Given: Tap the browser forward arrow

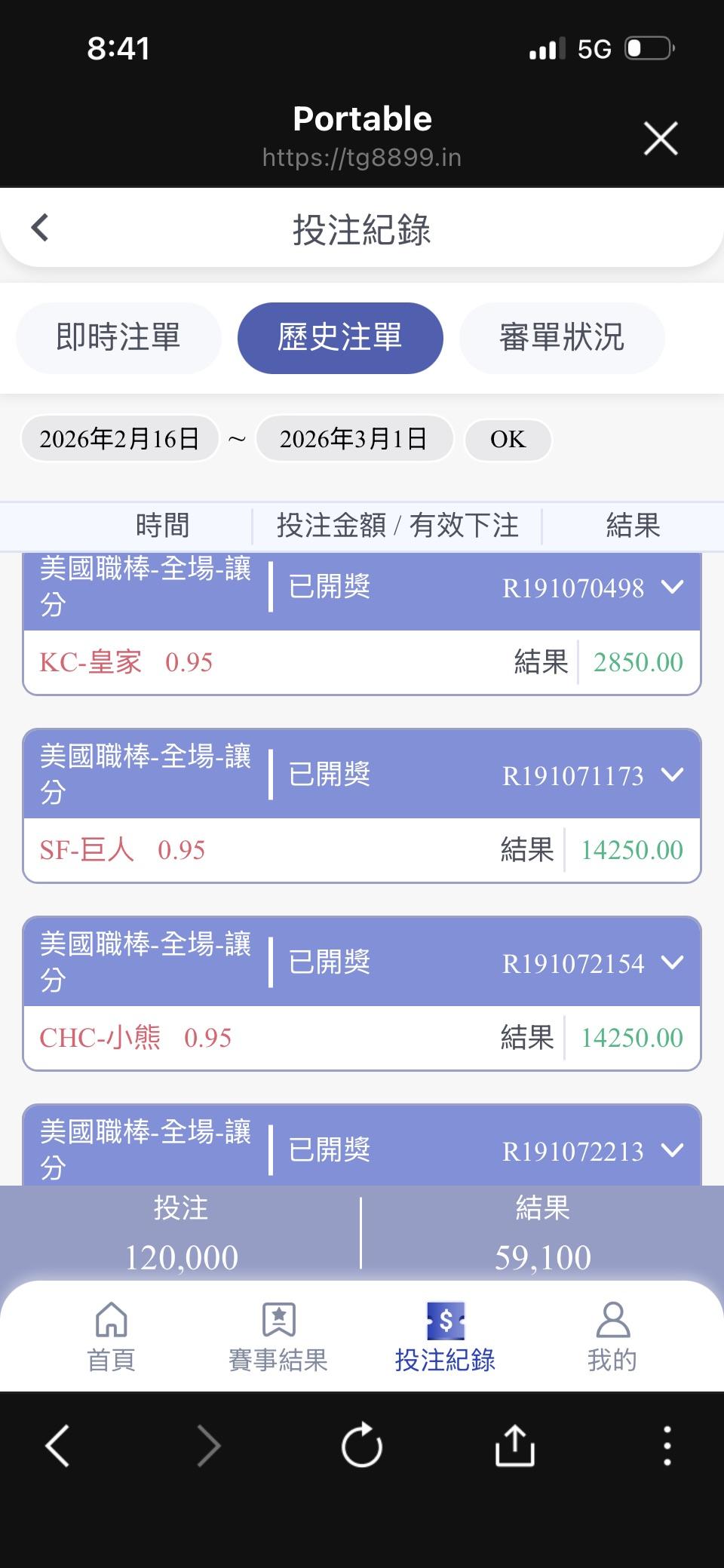Looking at the screenshot, I should pyautogui.click(x=209, y=1445).
